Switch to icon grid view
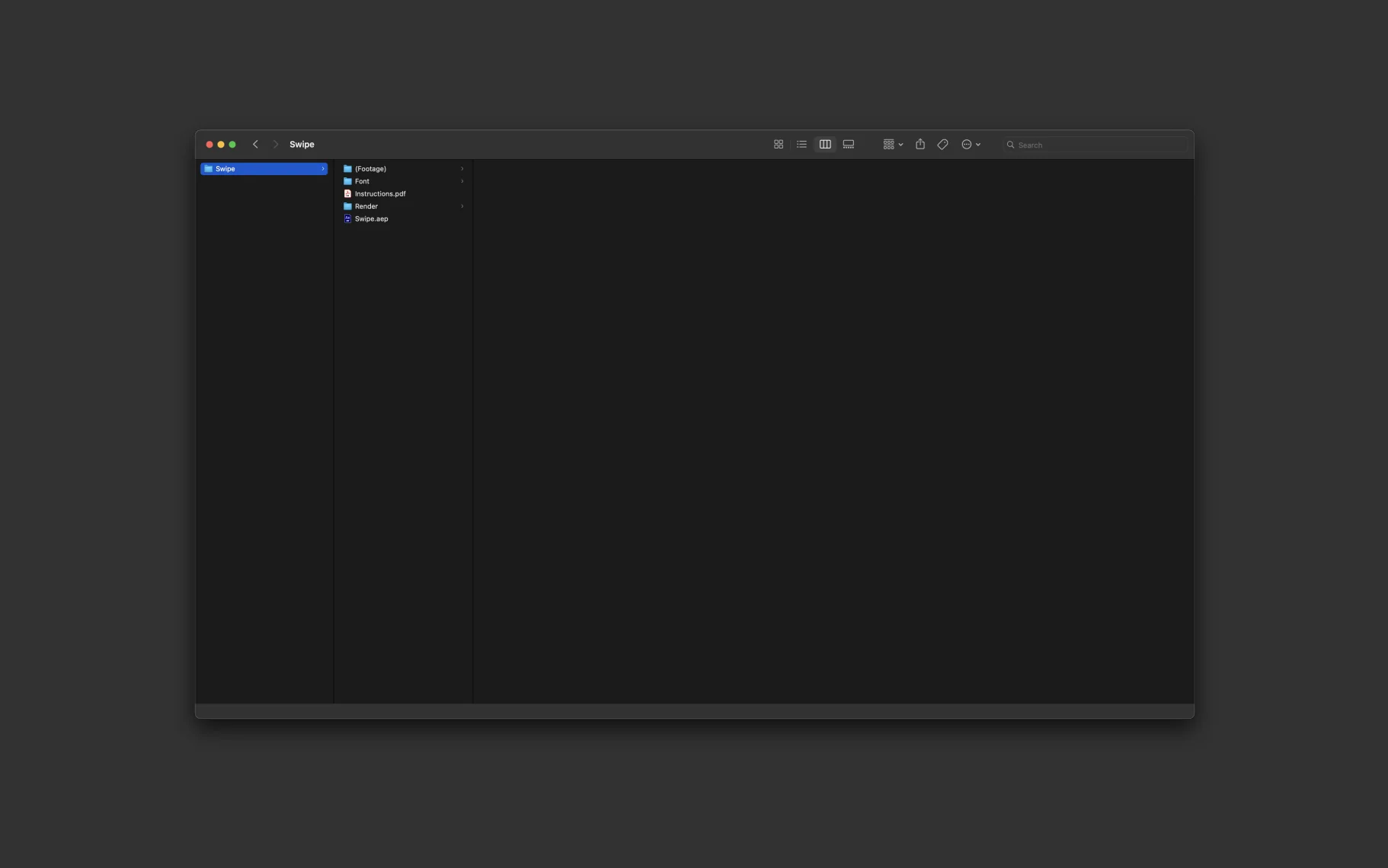 (x=778, y=145)
